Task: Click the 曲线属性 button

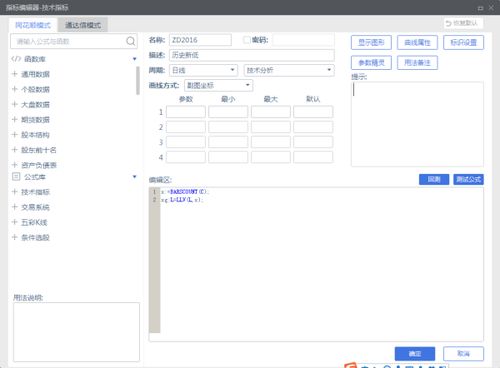Action: [417, 42]
